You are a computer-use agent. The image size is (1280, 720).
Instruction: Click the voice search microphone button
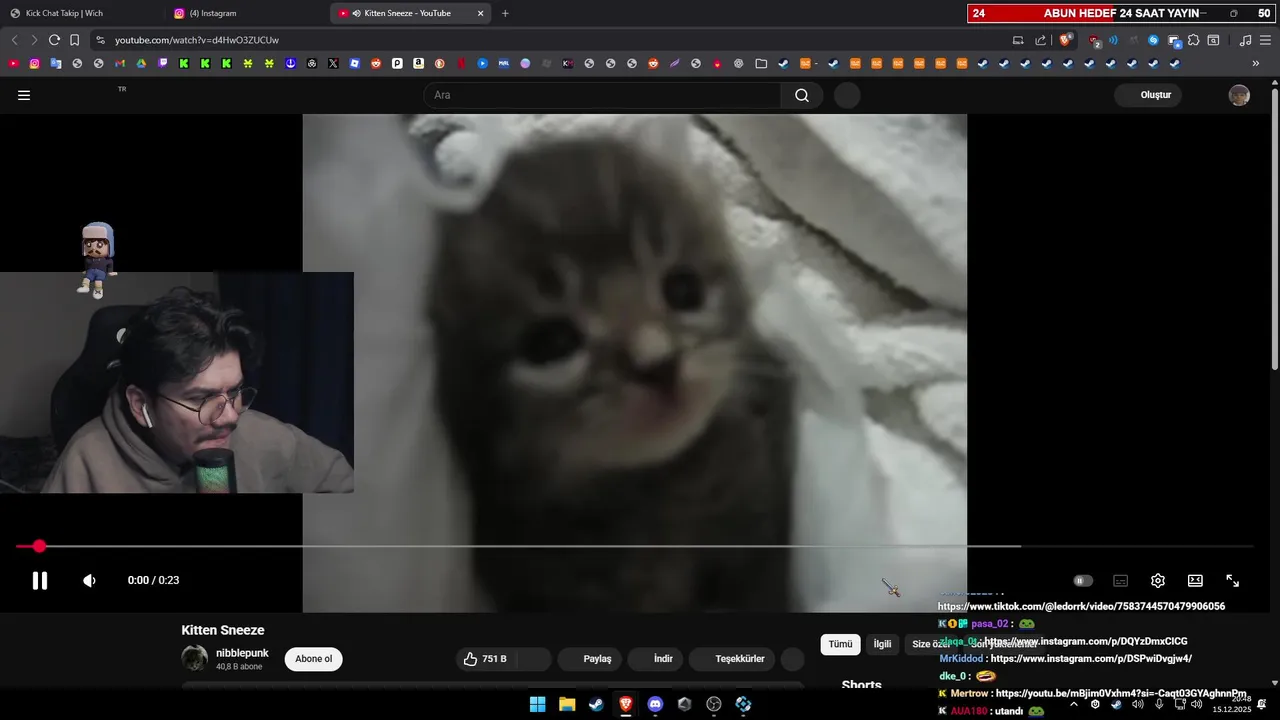(847, 95)
